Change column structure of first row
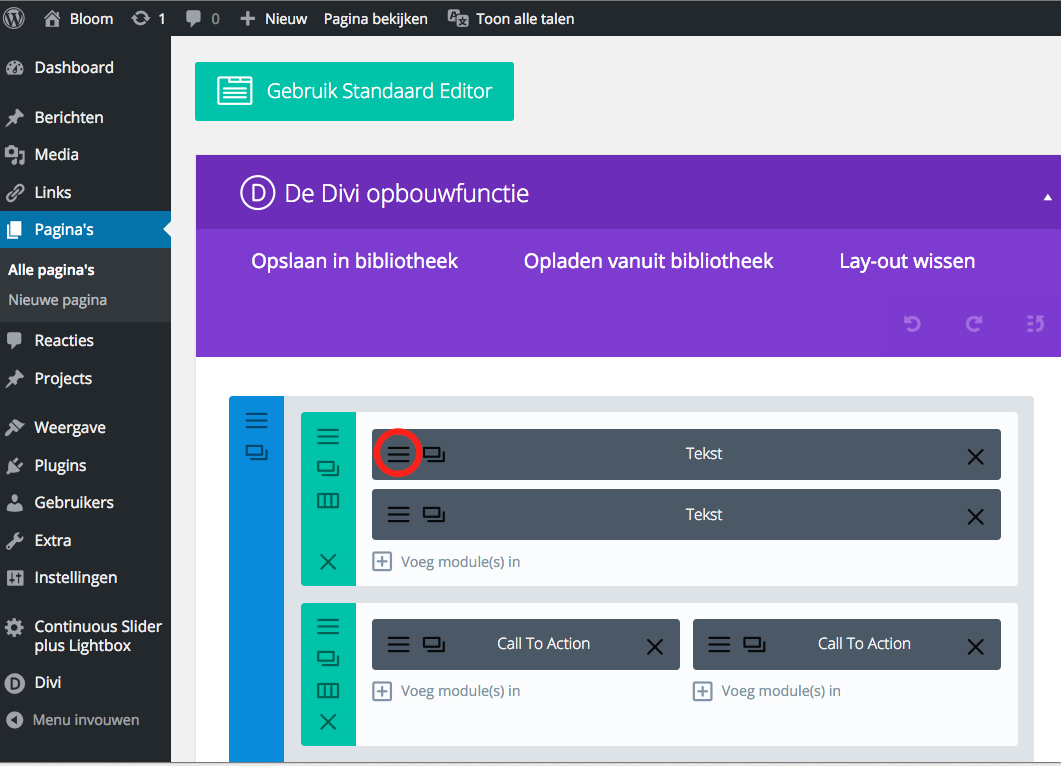The width and height of the screenshot is (1061, 766). [x=328, y=501]
